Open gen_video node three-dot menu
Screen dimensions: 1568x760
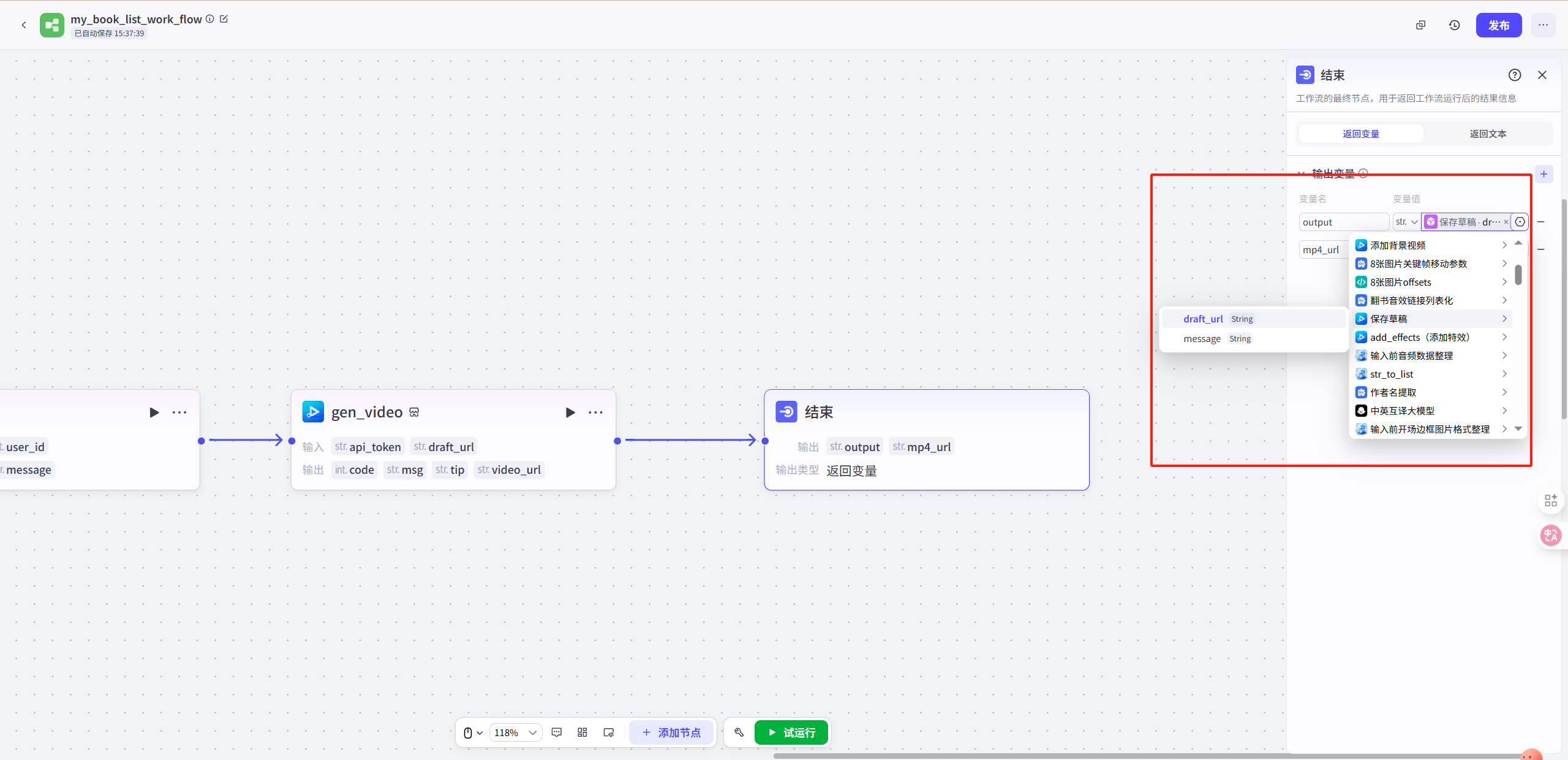tap(595, 412)
